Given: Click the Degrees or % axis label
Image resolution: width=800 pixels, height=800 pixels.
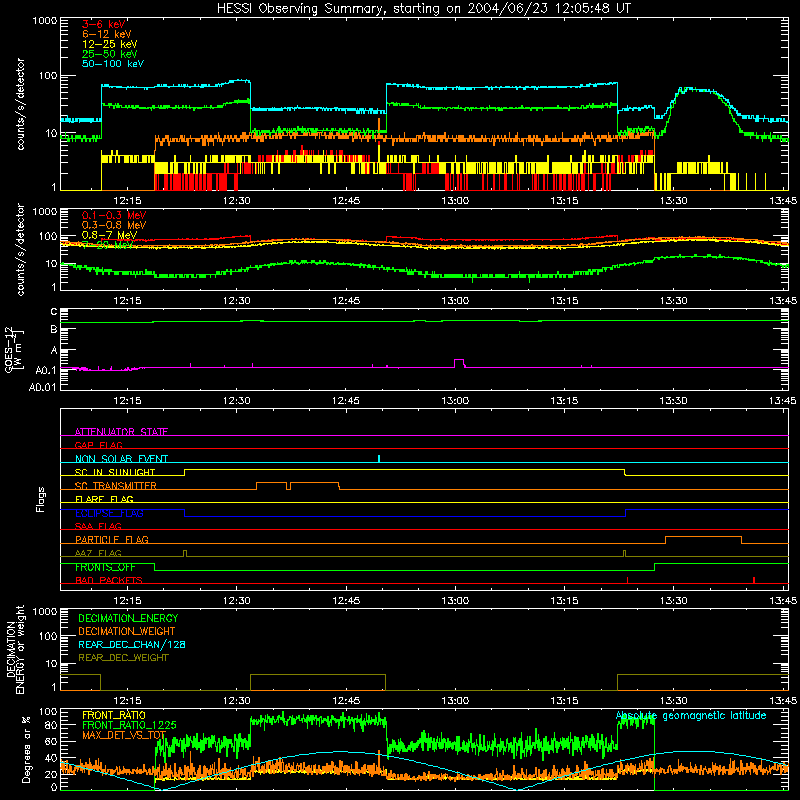Looking at the screenshot, I should coord(26,749).
